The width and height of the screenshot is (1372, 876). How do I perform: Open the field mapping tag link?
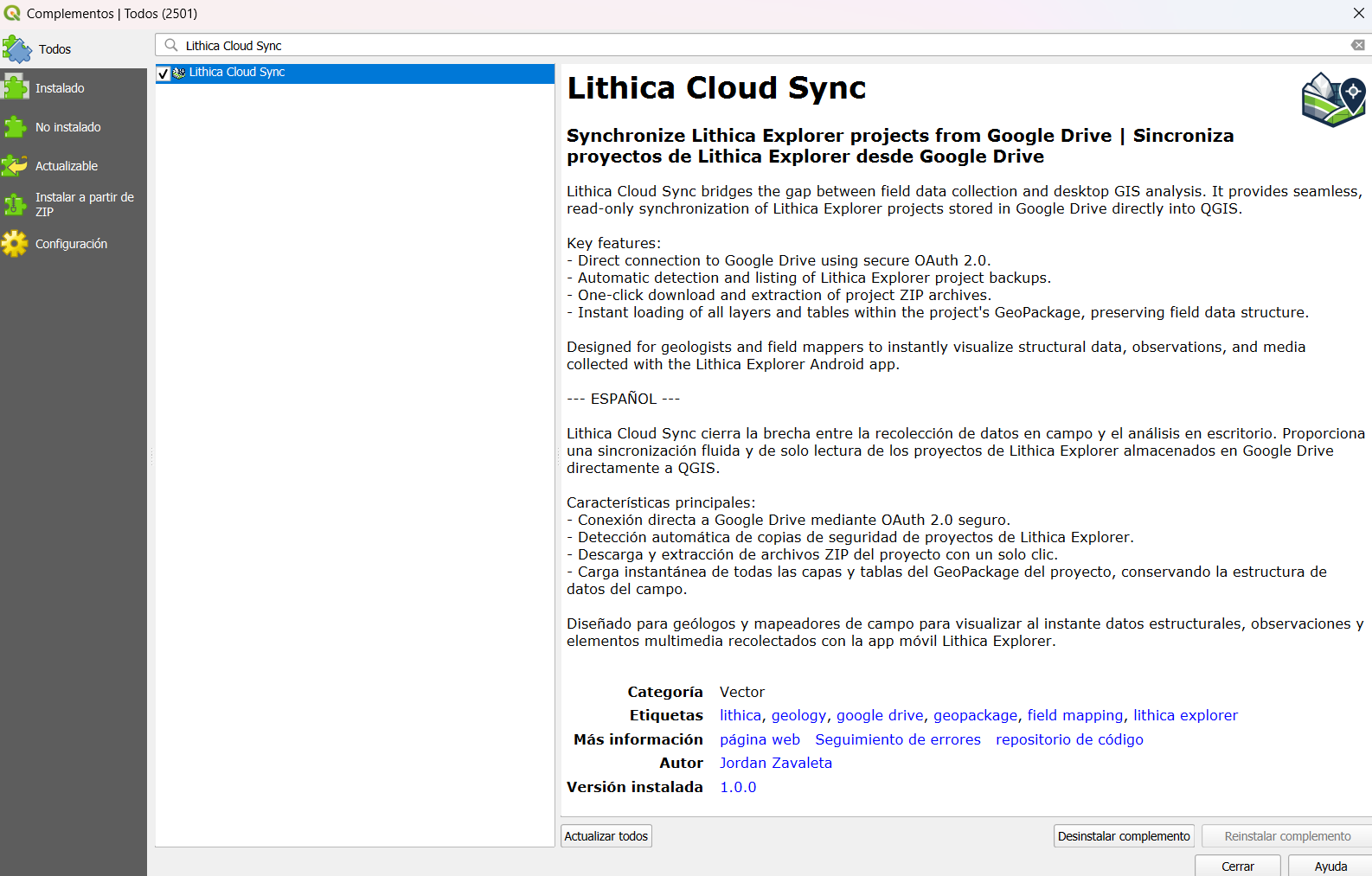pyautogui.click(x=1075, y=715)
